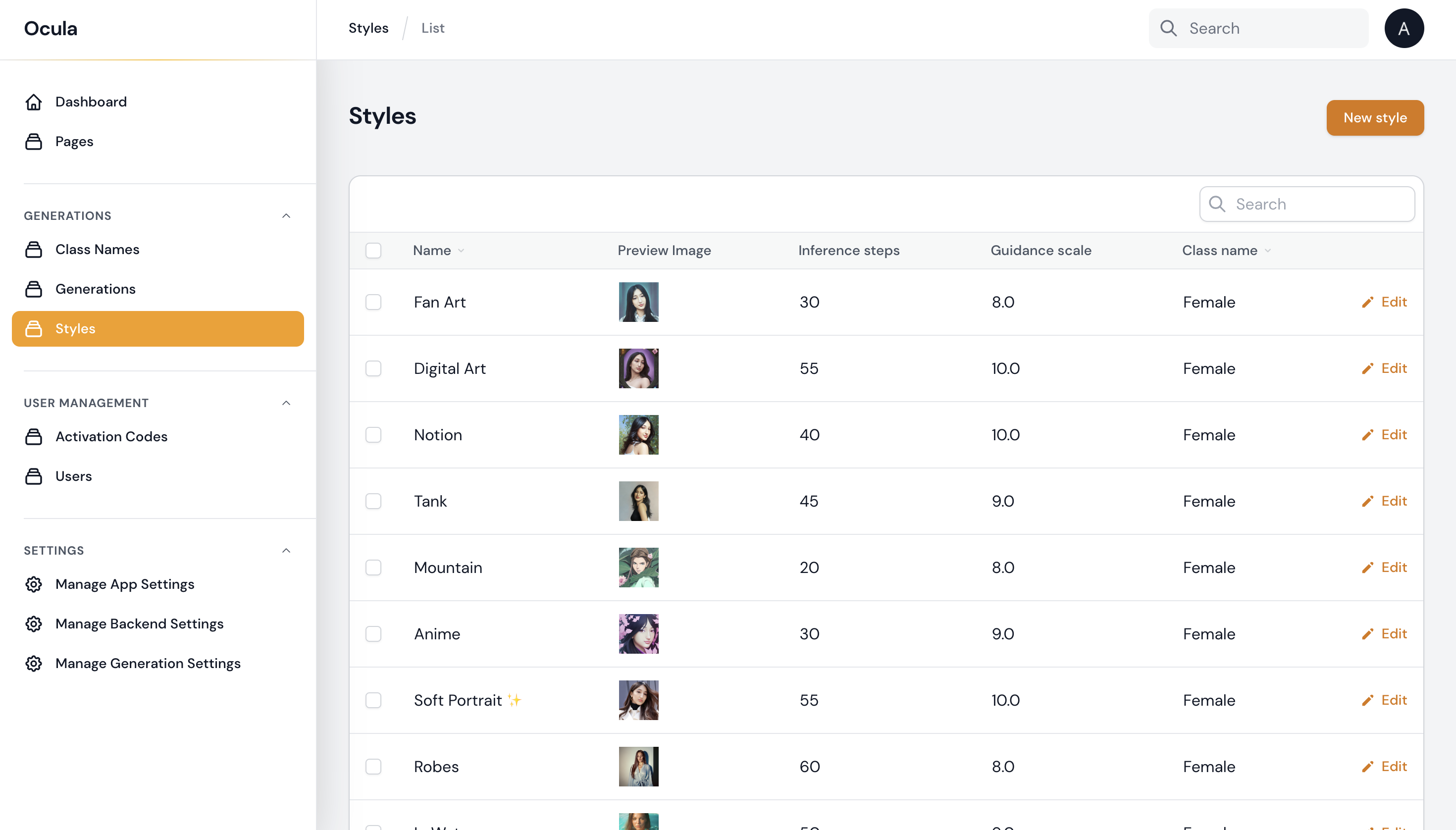
Task: Click the Guidance scale column header
Action: 1041,250
